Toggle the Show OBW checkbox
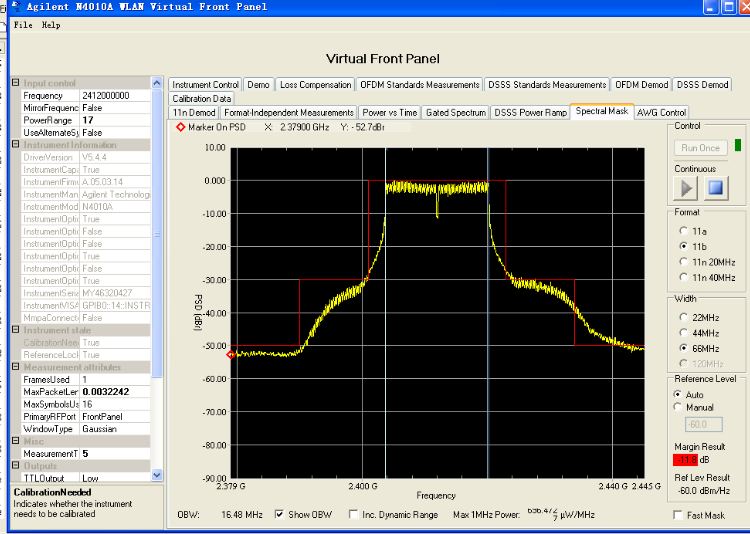 279,514
